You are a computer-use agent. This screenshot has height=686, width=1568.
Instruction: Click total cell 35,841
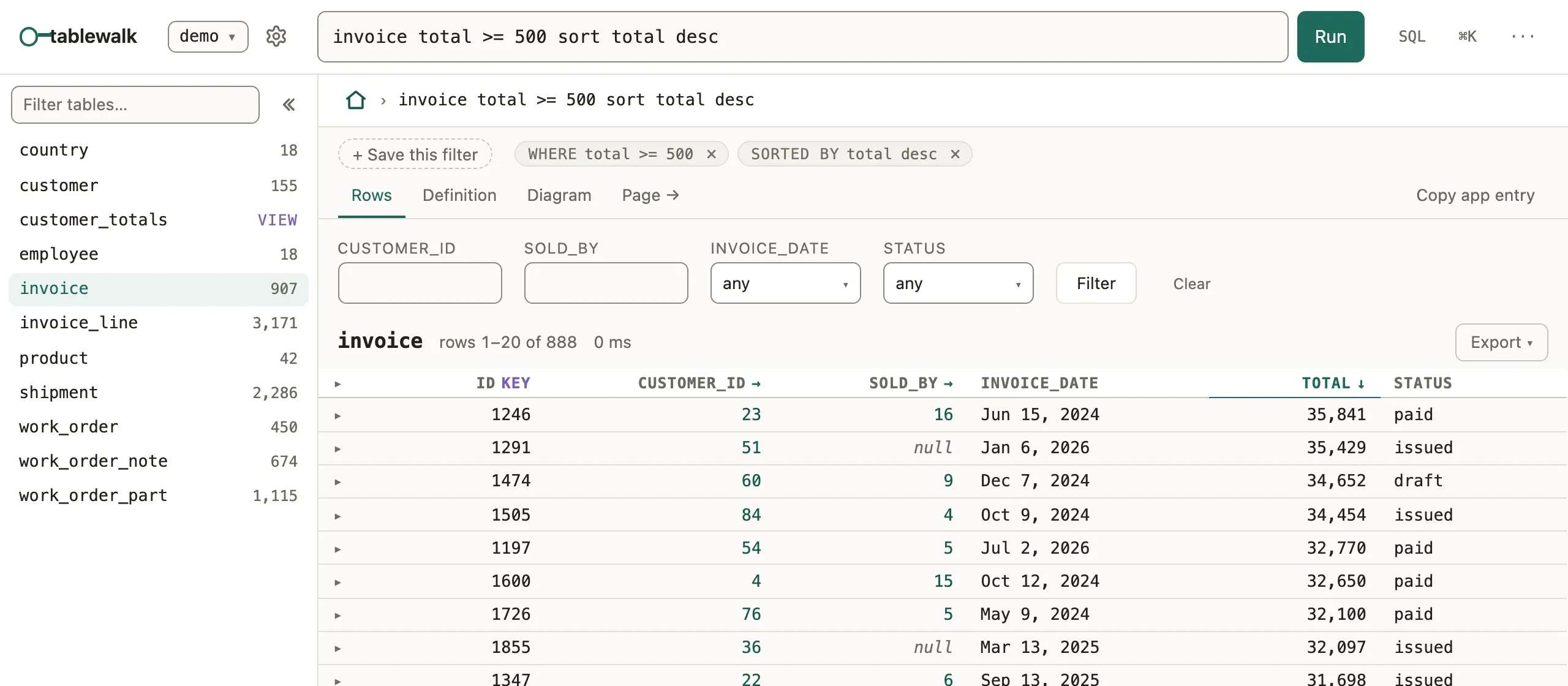(1336, 415)
